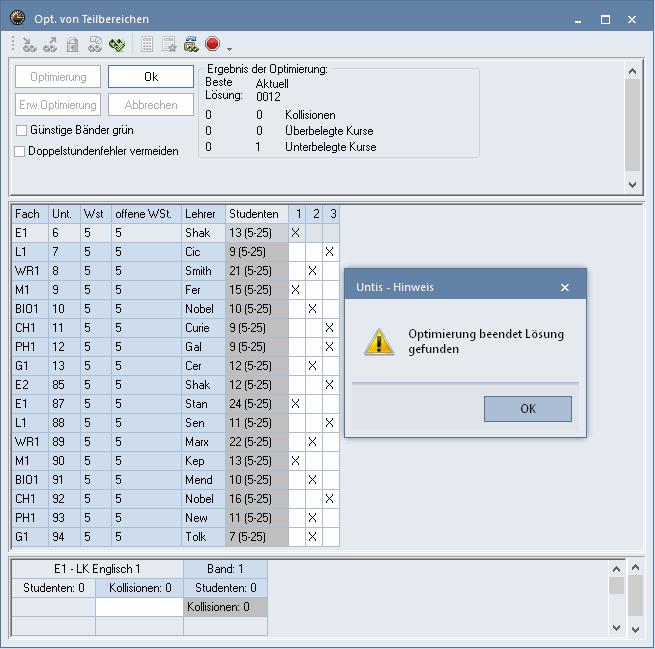Click inner scrollbar up arrow in bottom detail pane
This screenshot has width=655, height=649.
(616, 569)
